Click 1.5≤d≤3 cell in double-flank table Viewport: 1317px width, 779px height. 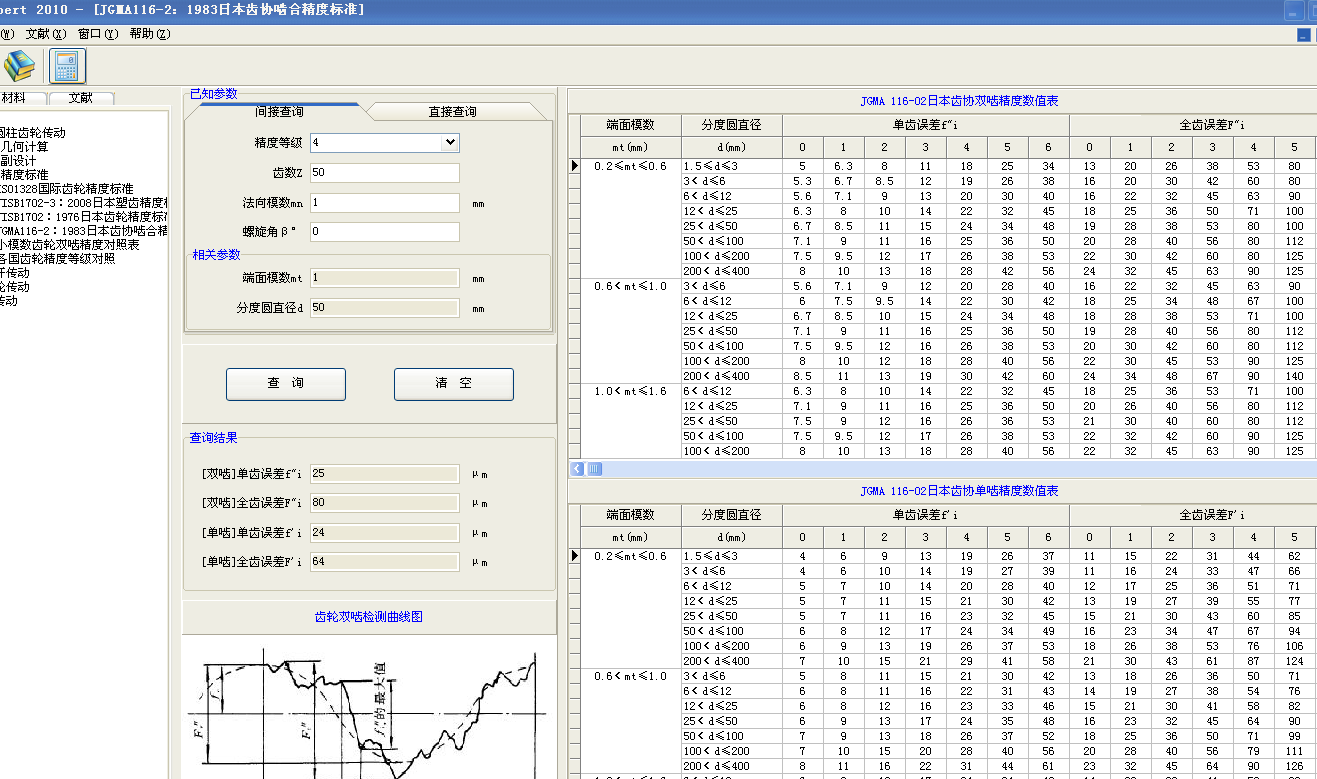pyautogui.click(x=732, y=166)
